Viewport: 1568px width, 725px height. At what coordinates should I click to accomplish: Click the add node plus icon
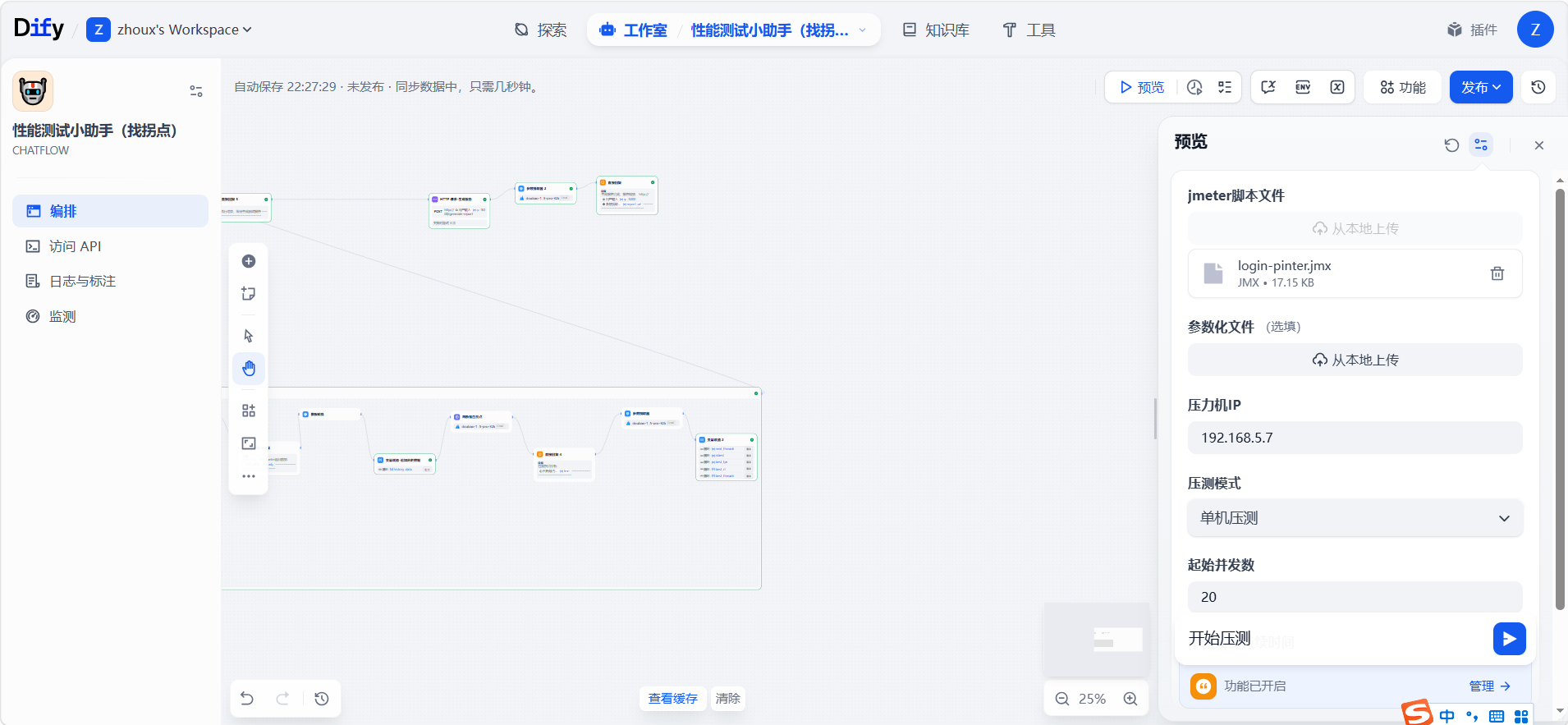(x=249, y=261)
